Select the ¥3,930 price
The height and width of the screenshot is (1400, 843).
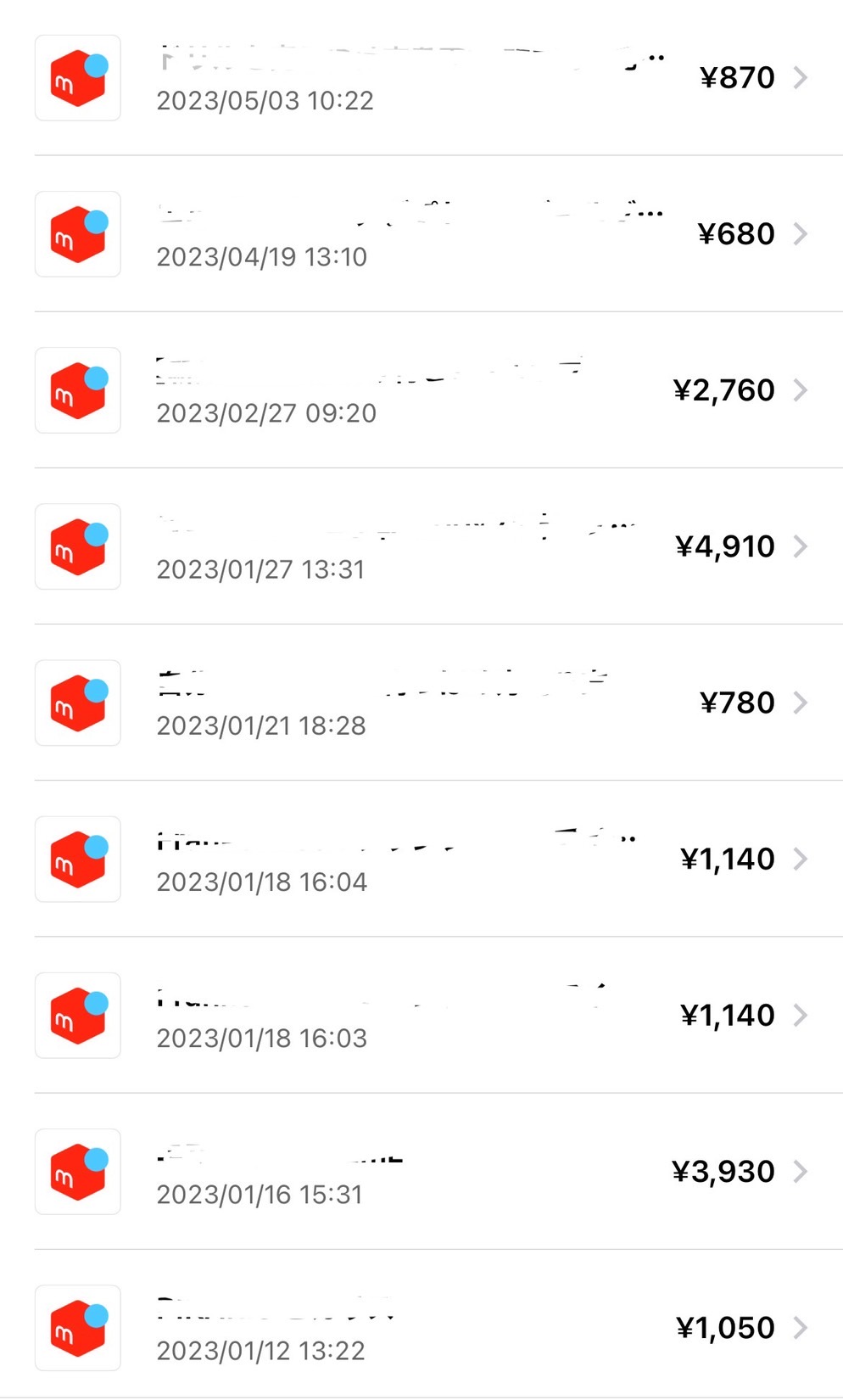(723, 1172)
